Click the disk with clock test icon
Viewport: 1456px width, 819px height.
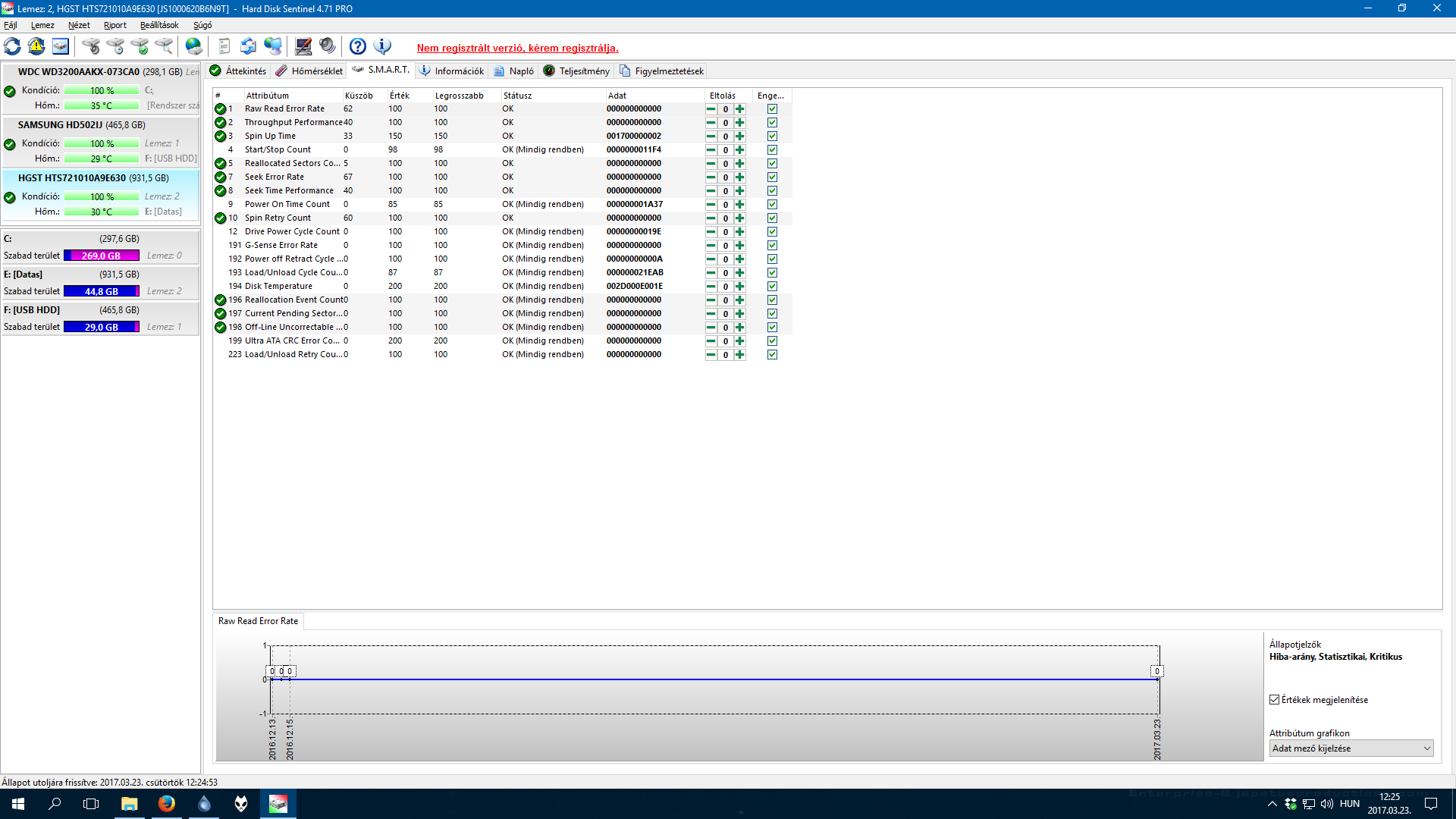pyautogui.click(x=115, y=47)
